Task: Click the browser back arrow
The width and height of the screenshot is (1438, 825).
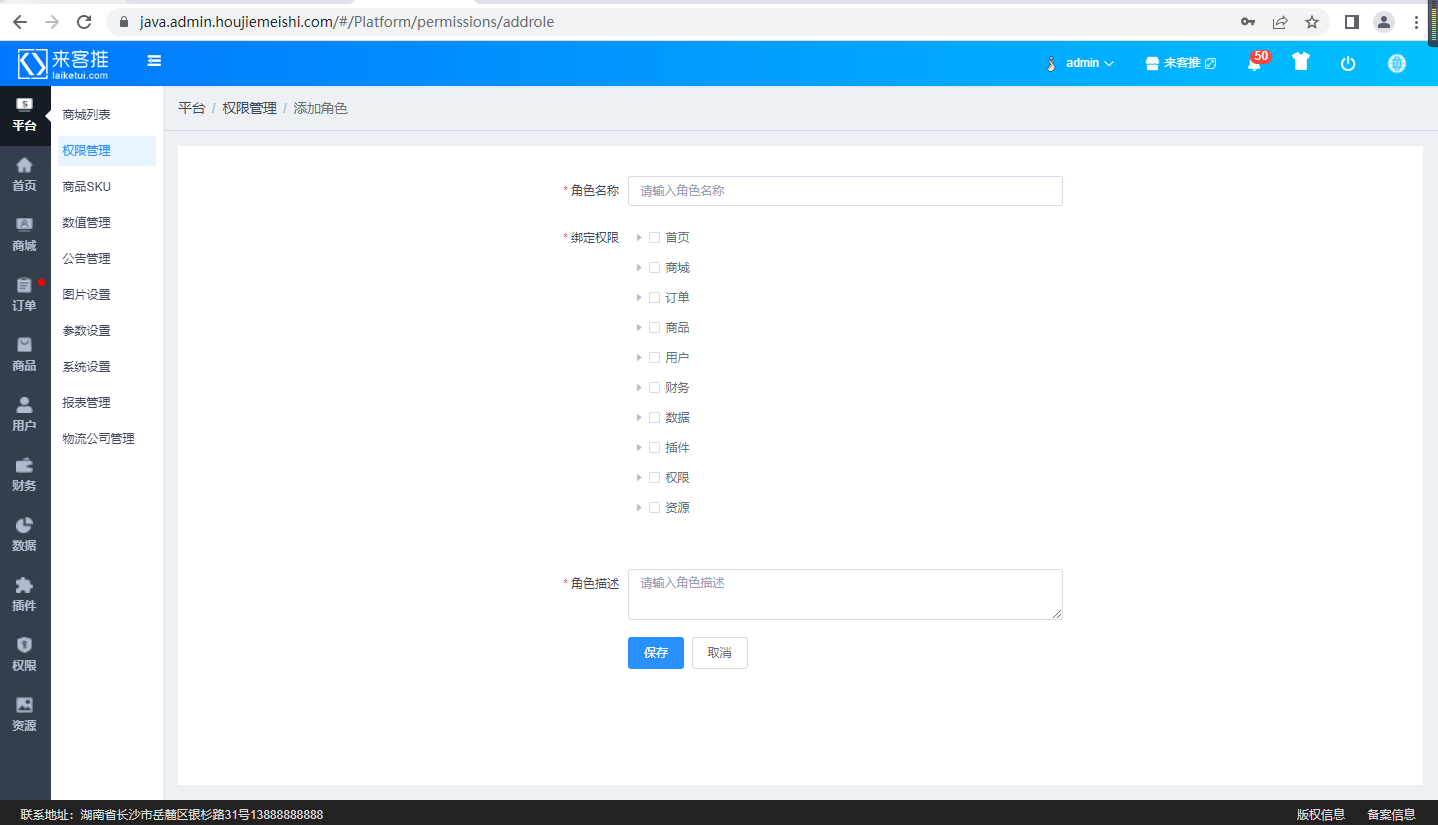Action: (x=20, y=21)
